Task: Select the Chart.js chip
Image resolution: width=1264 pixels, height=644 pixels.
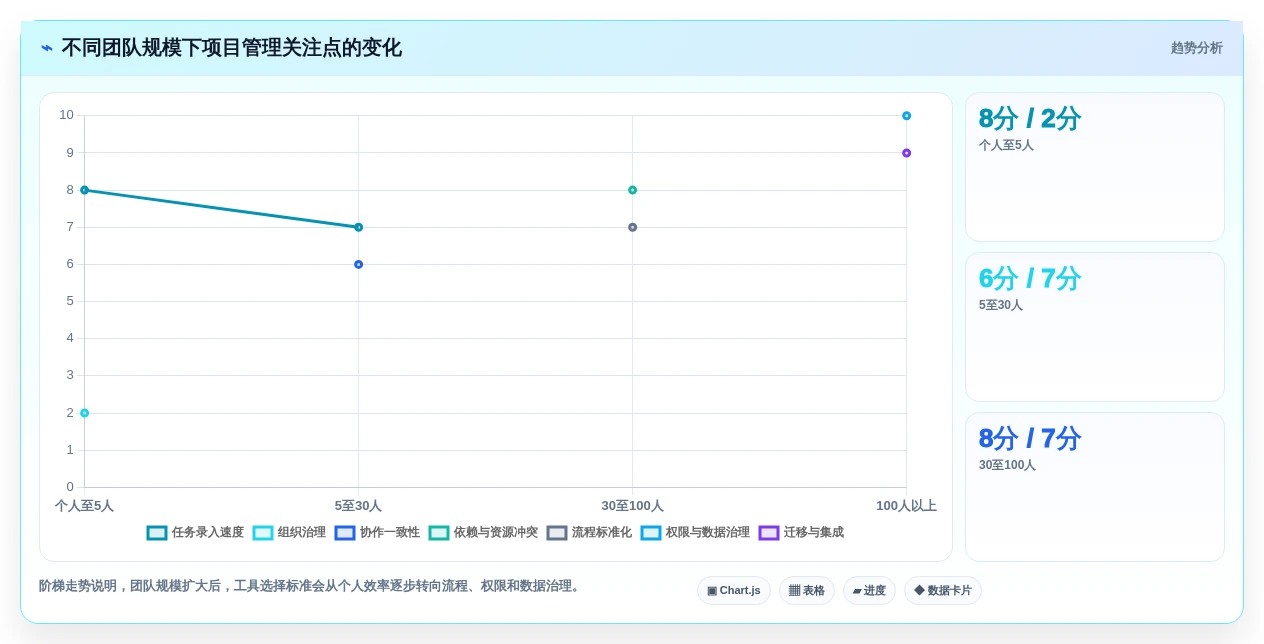Action: click(x=734, y=591)
